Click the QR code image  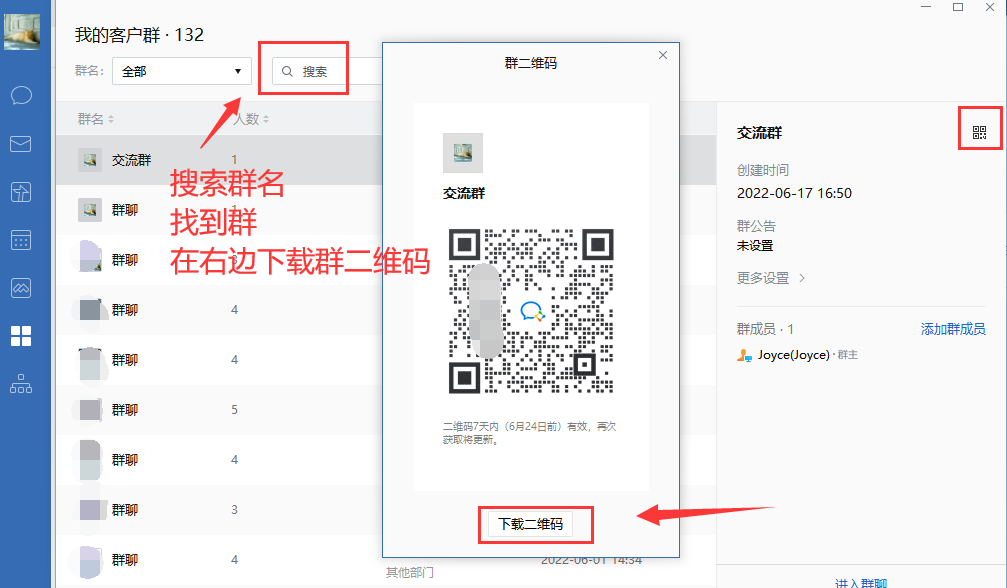(531, 311)
